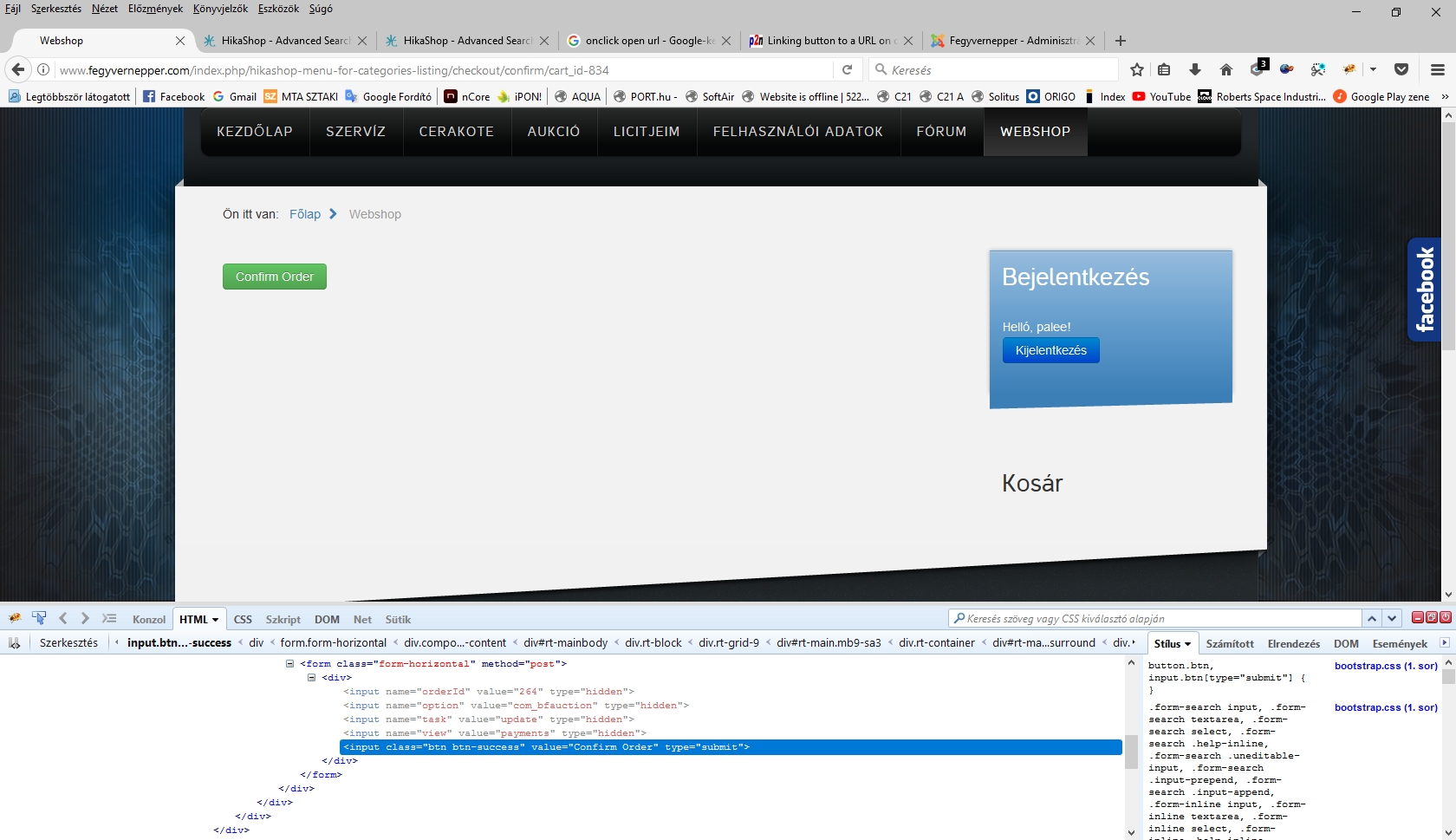Click the Szerkesztés edit button in Firebug
Viewport: 1456px width, 840px height.
click(68, 643)
